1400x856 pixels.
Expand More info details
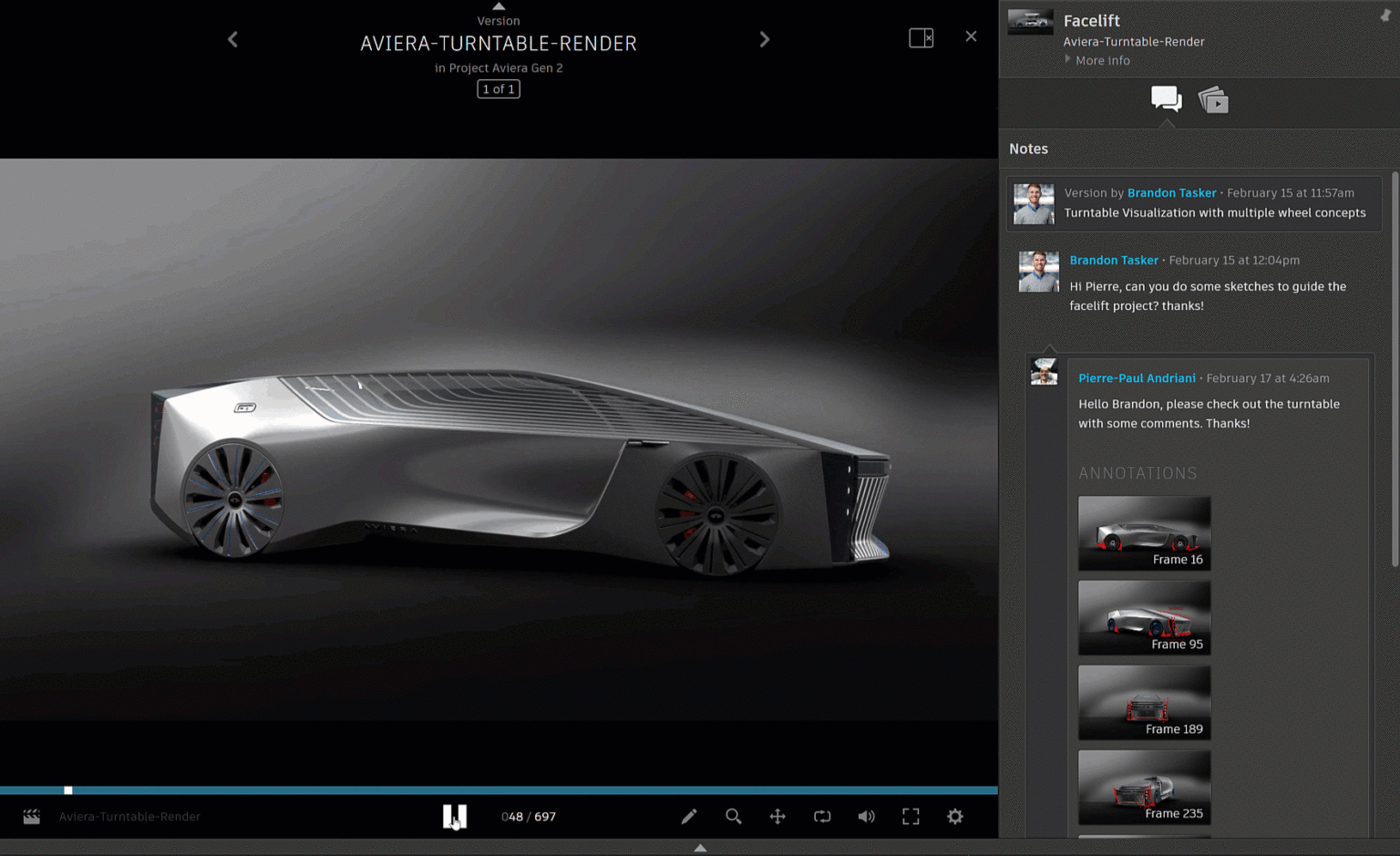(x=1101, y=60)
